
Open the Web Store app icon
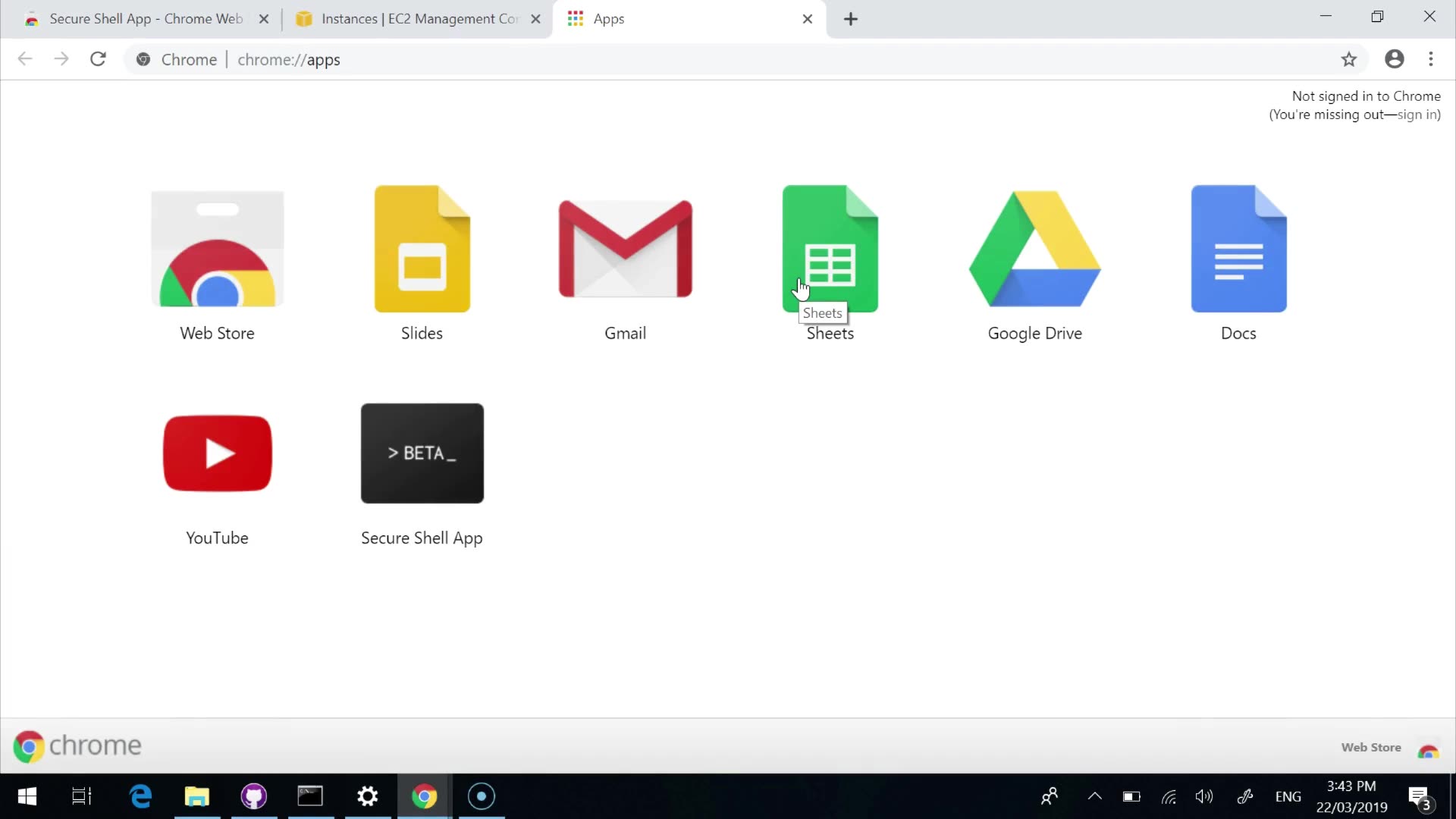point(217,249)
